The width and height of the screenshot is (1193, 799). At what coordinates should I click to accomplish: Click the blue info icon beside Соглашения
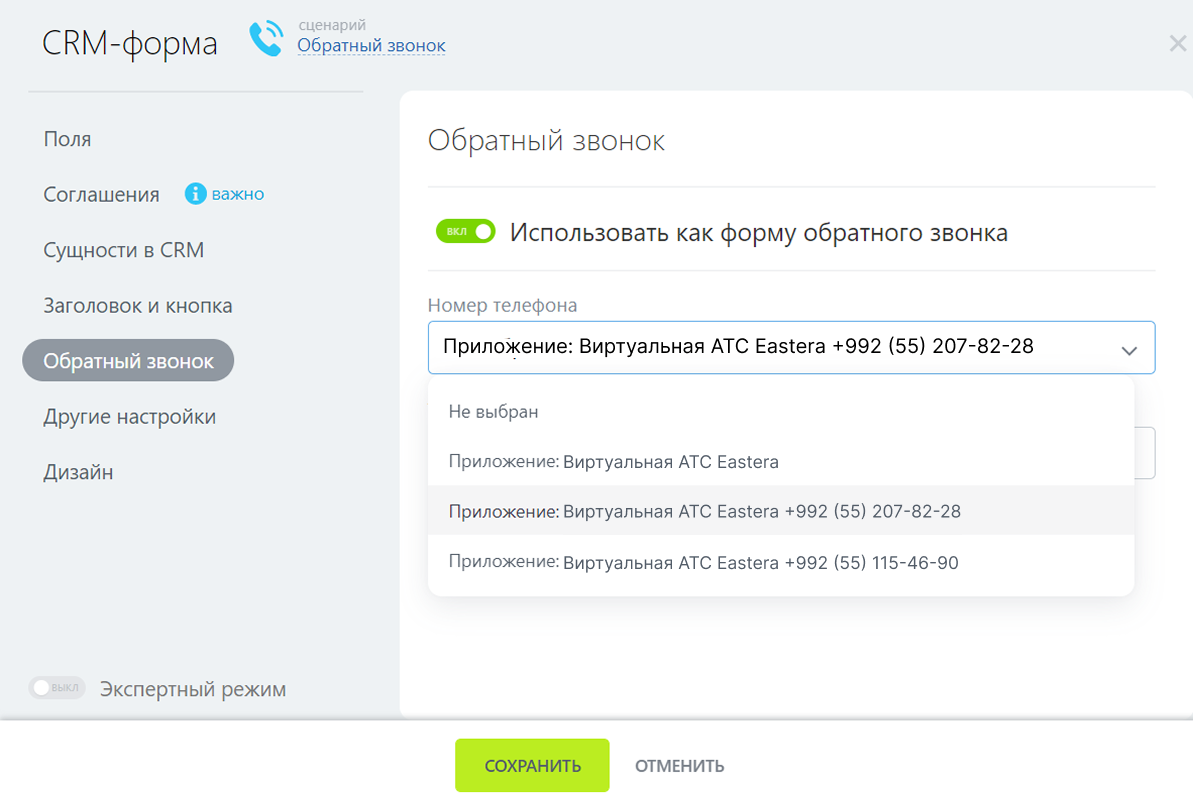196,194
